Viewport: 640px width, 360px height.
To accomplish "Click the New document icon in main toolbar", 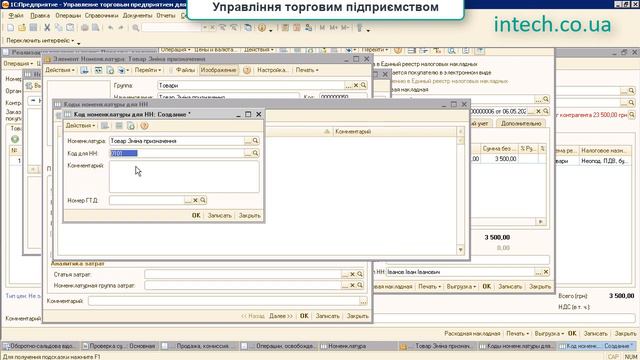I will pos(11,28).
